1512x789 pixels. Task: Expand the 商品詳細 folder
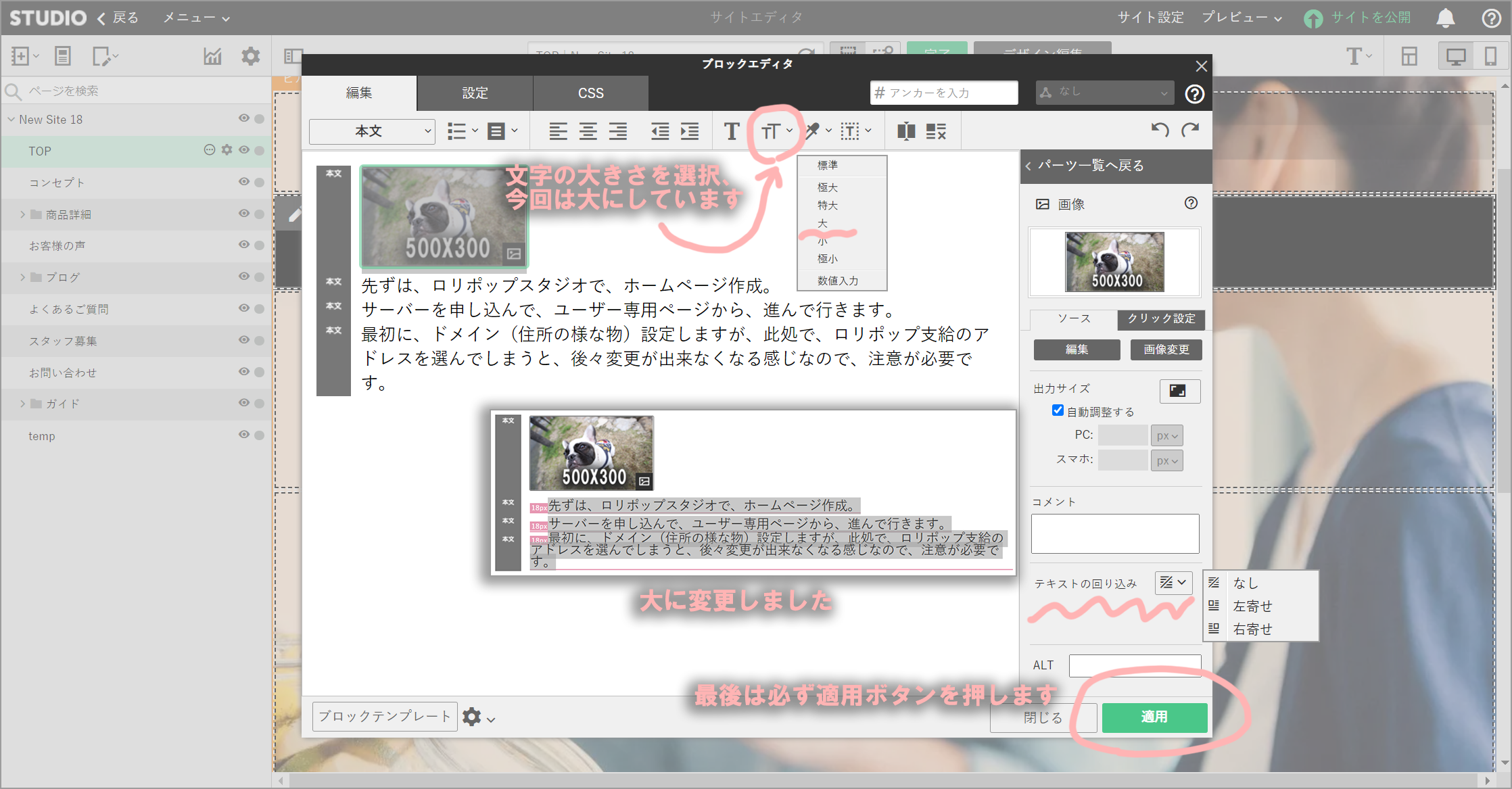coord(22,214)
